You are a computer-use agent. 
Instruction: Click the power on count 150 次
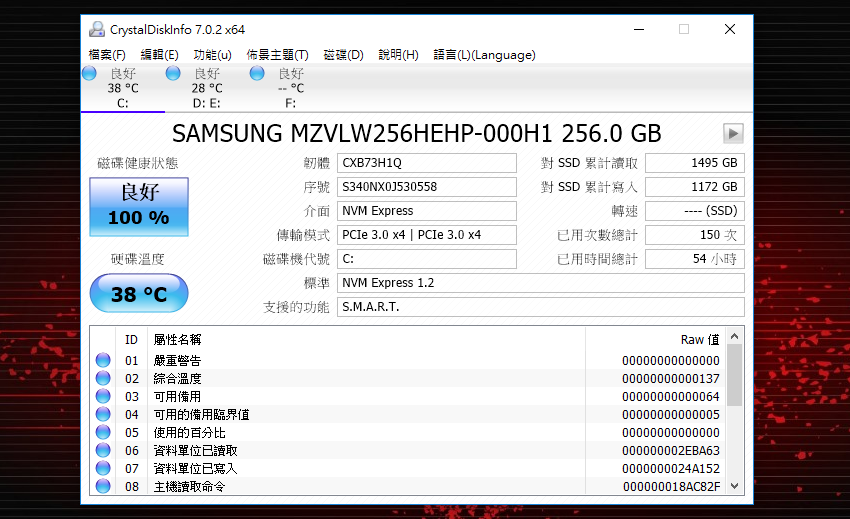694,235
